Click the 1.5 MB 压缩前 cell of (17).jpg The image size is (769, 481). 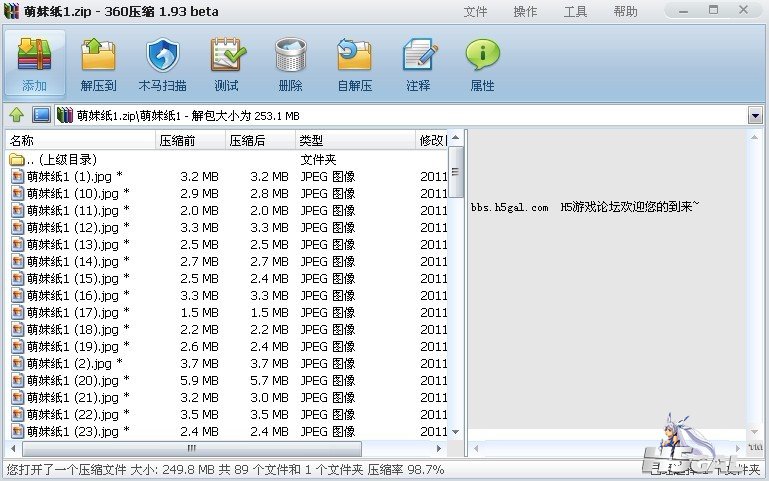199,313
